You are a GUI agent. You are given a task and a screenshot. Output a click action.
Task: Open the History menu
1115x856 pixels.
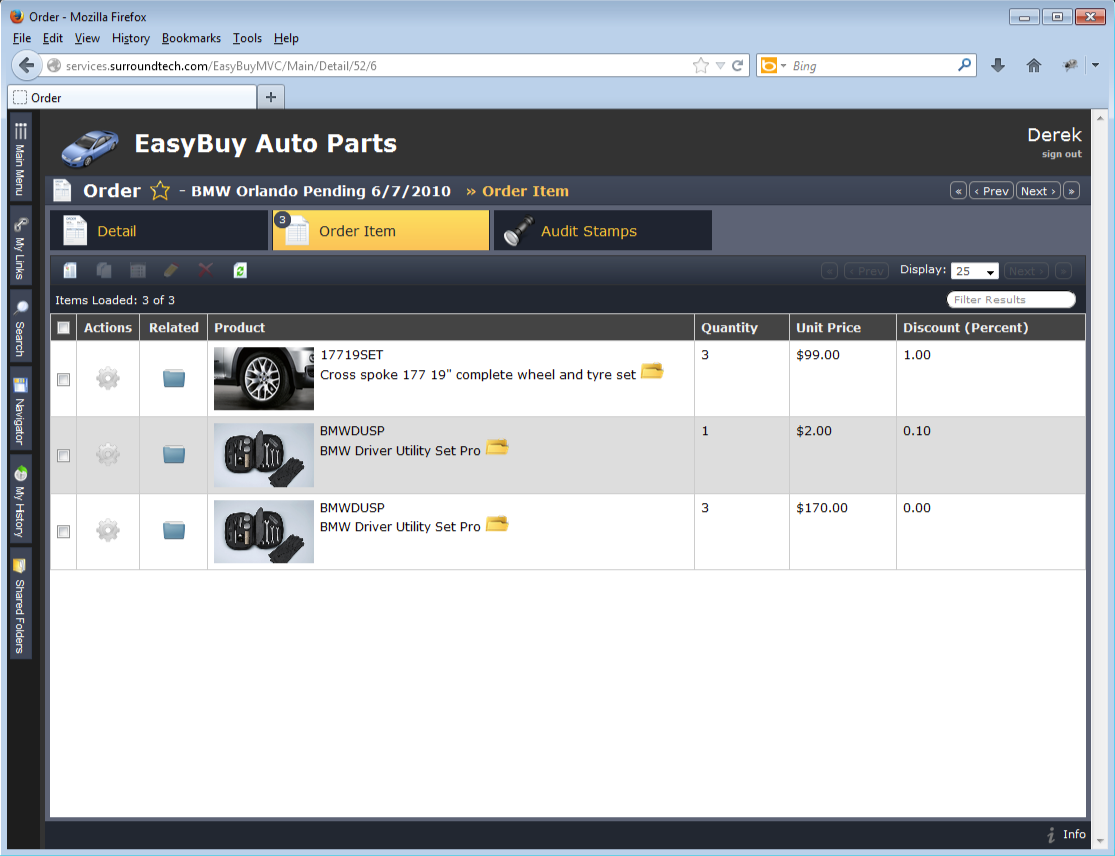tap(131, 38)
